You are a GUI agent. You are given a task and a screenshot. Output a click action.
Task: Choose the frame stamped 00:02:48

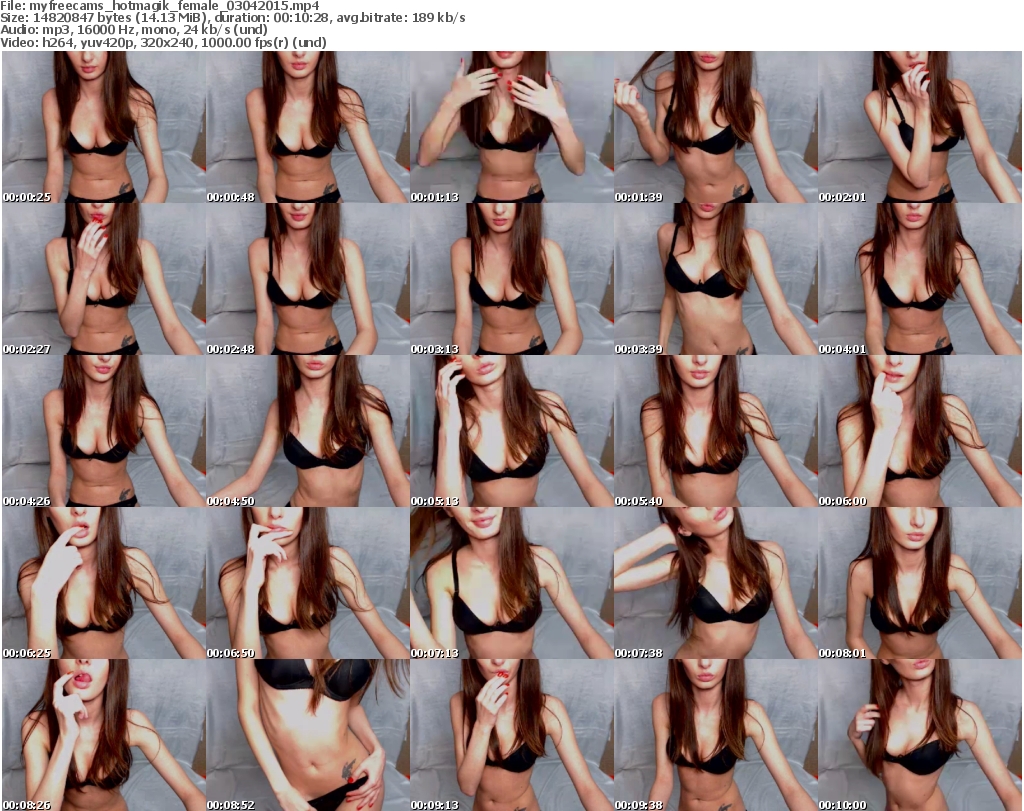tap(307, 279)
